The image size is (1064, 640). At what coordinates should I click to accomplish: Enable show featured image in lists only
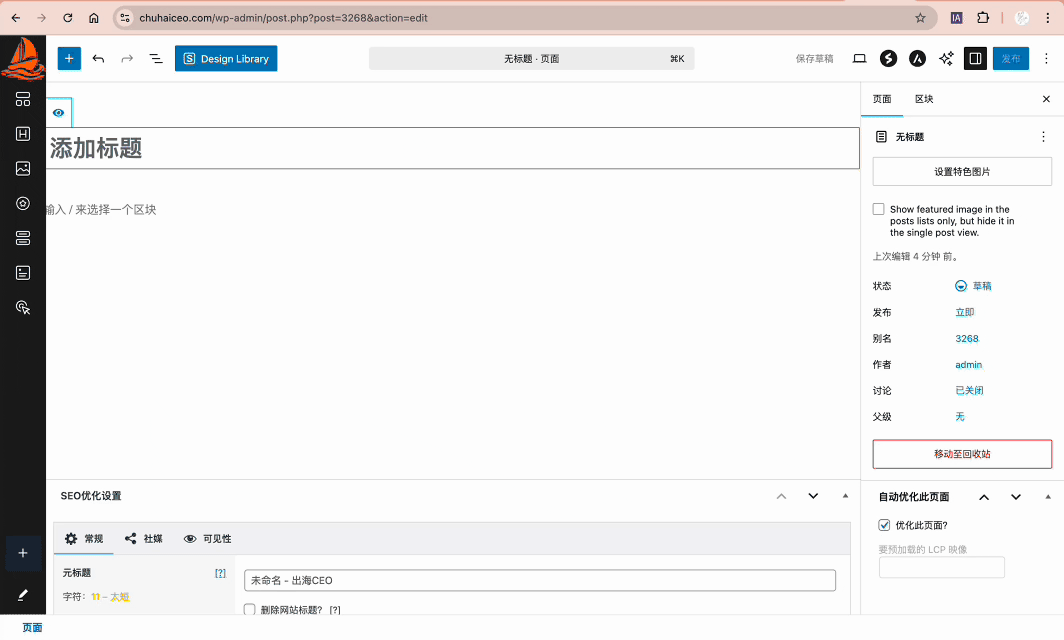879,210
